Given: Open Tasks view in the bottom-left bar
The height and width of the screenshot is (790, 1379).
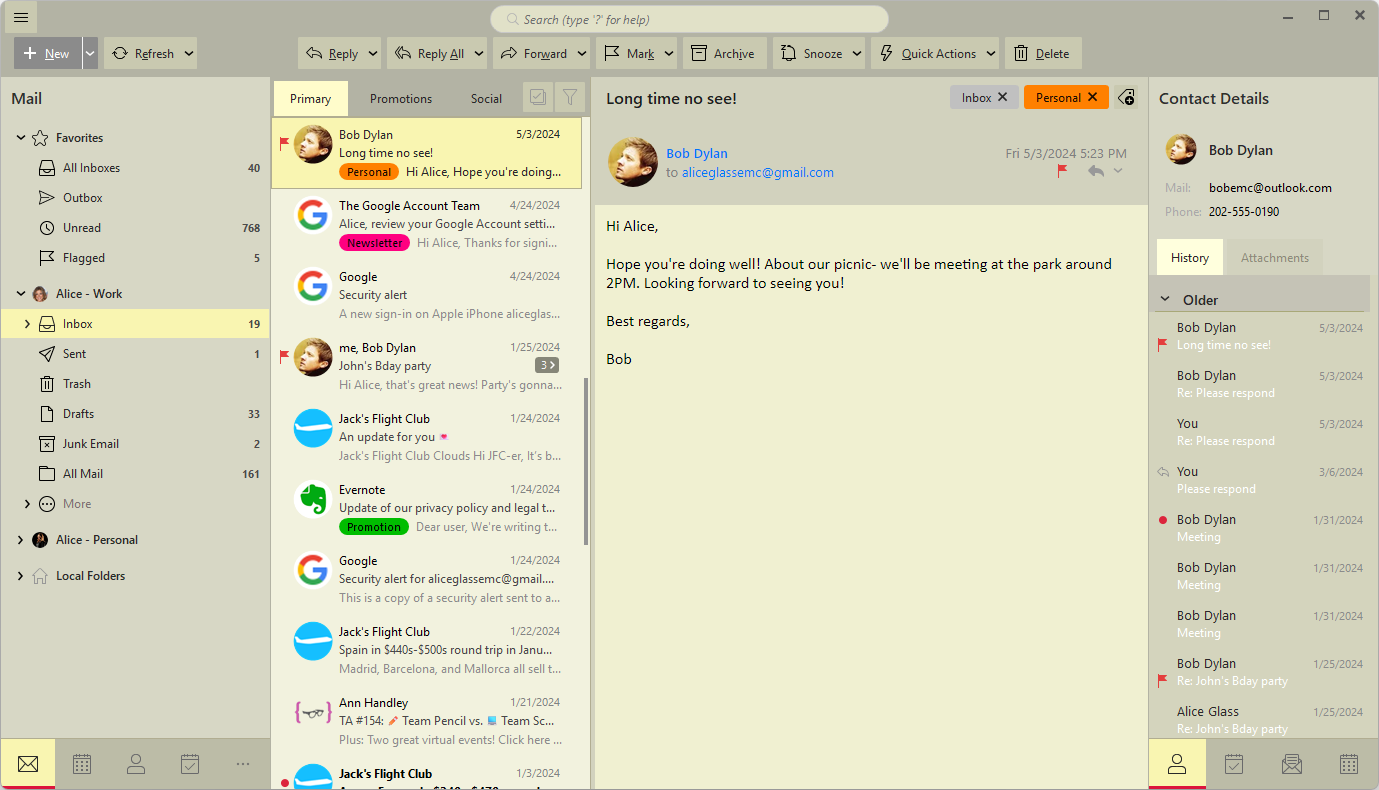Looking at the screenshot, I should tap(190, 764).
